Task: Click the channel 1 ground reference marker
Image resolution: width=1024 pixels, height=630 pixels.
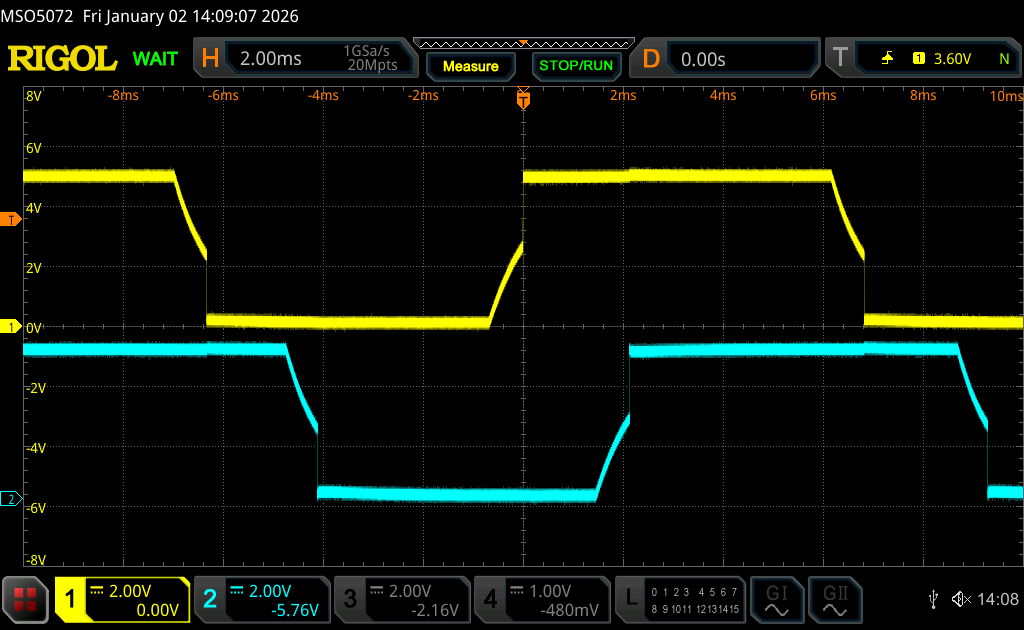Action: (x=11, y=327)
